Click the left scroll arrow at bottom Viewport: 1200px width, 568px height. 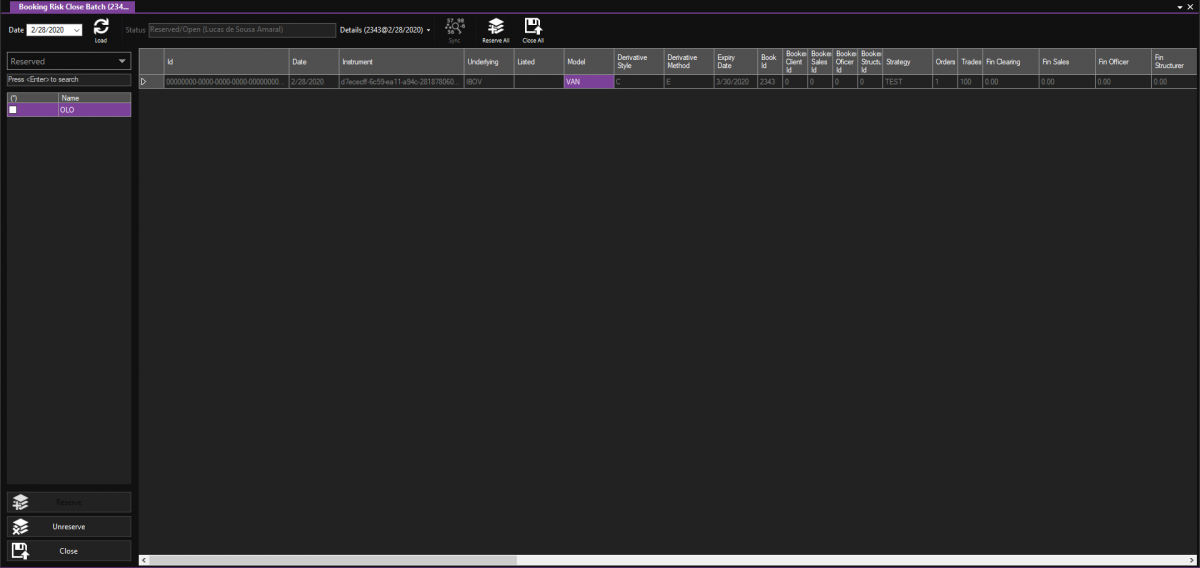click(143, 561)
